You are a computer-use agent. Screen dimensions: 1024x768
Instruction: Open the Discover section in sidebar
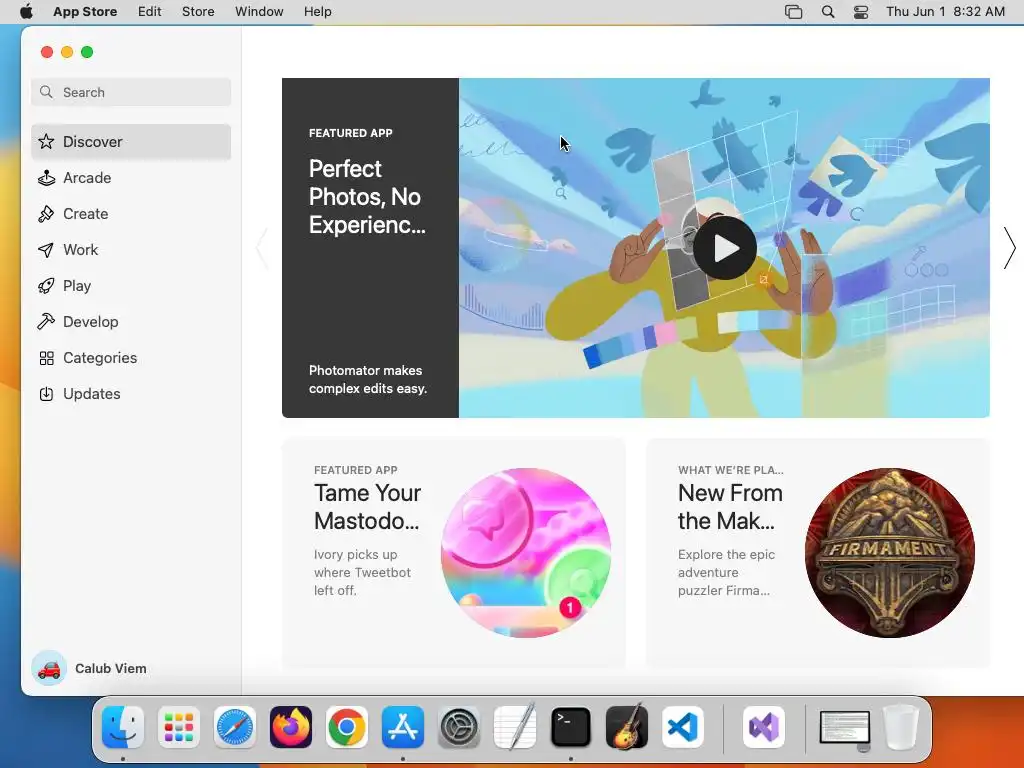point(131,142)
